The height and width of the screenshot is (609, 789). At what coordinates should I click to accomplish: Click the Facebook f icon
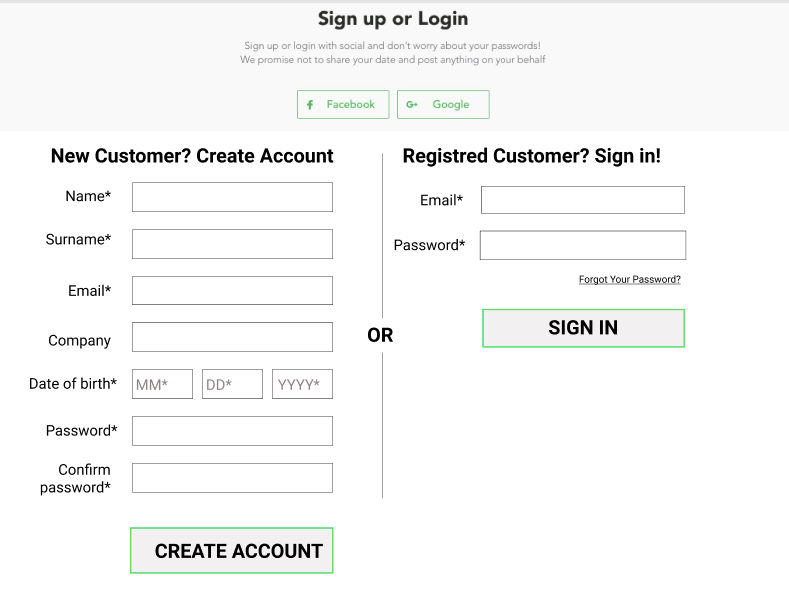[310, 105]
